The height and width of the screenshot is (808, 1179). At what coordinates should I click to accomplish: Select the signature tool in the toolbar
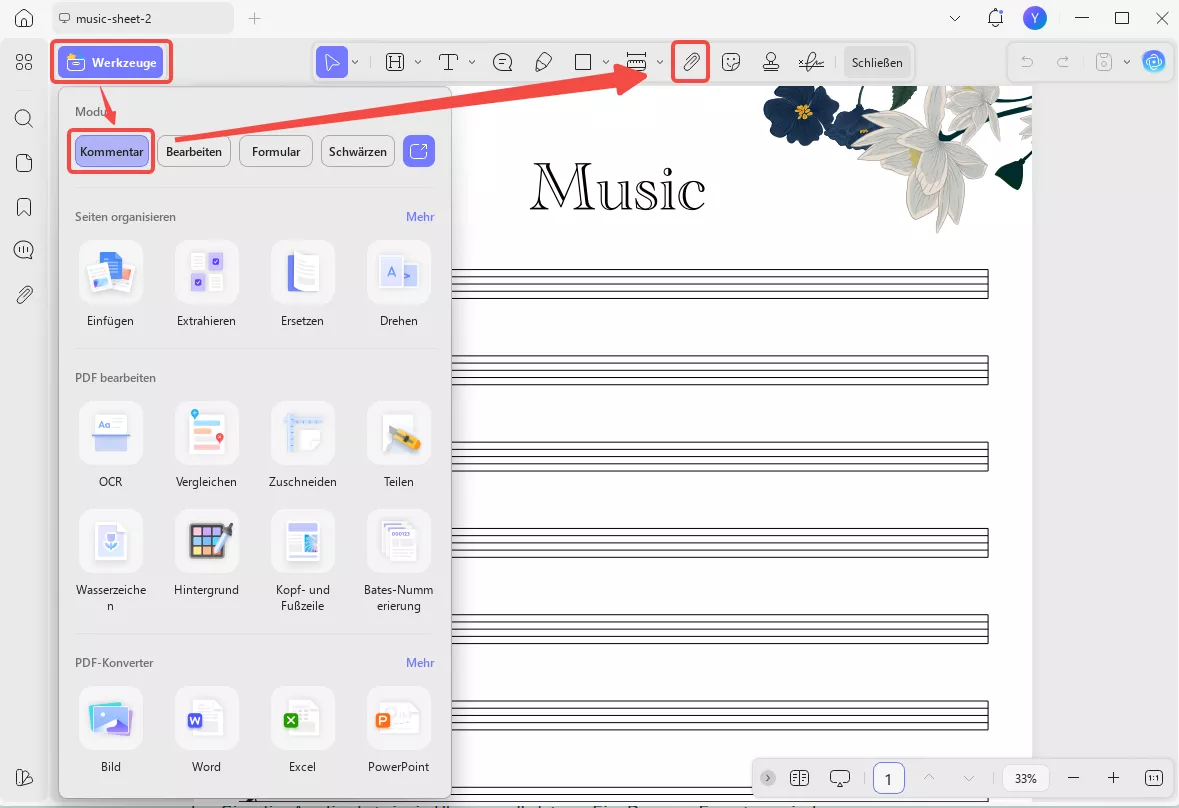point(810,61)
